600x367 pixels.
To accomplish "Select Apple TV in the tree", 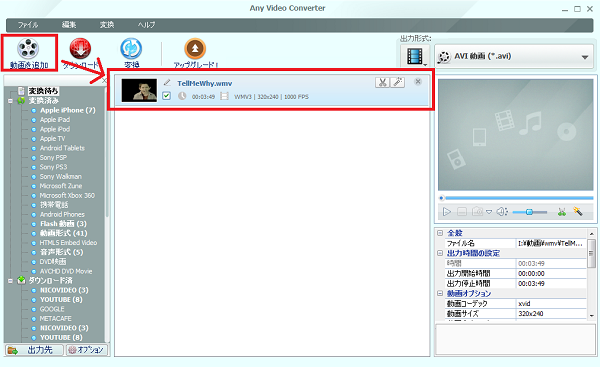I will click(x=53, y=139).
